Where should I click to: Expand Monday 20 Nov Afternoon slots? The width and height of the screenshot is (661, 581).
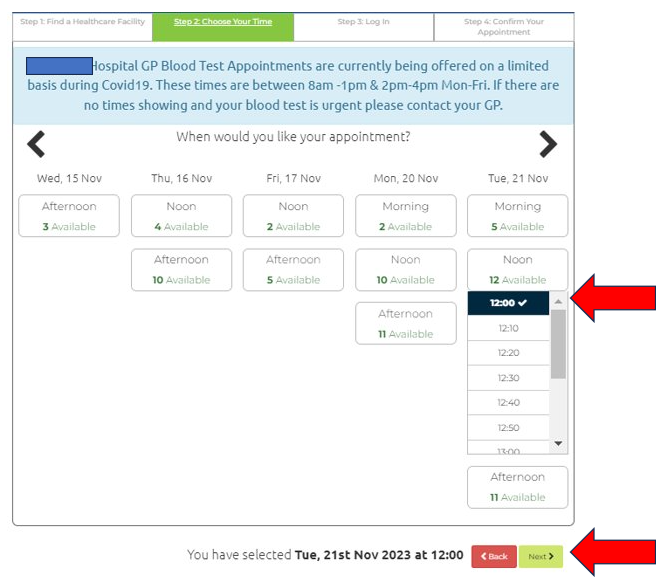click(405, 323)
